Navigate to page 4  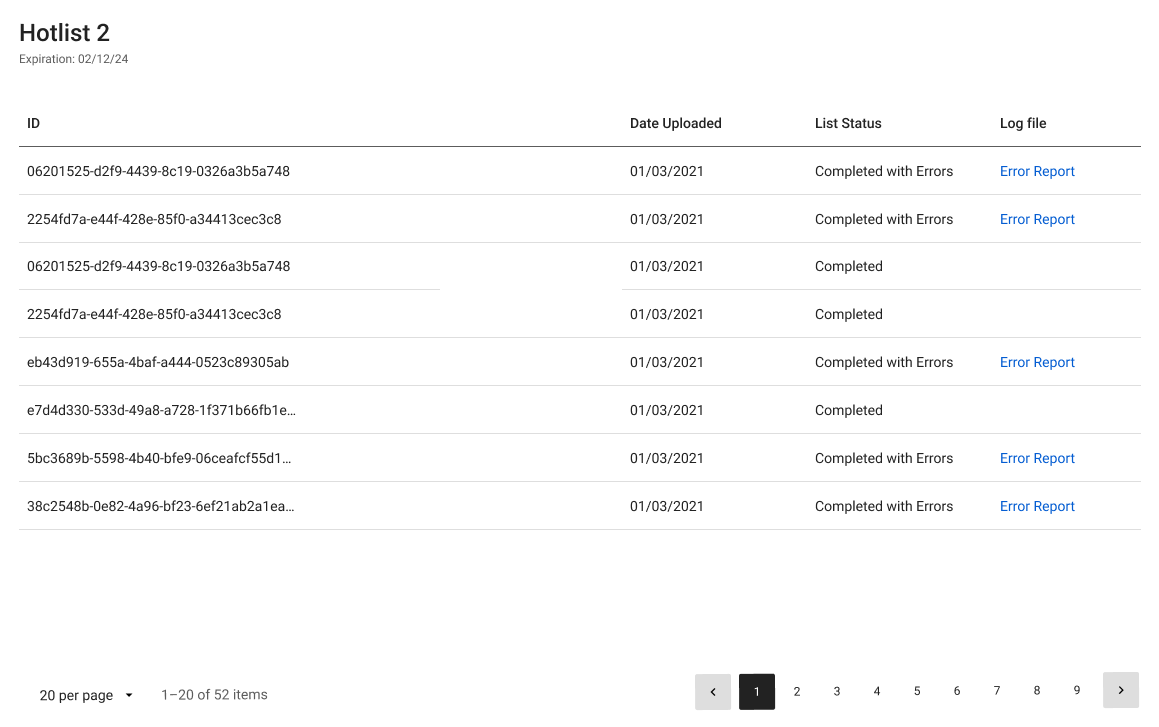click(x=877, y=691)
